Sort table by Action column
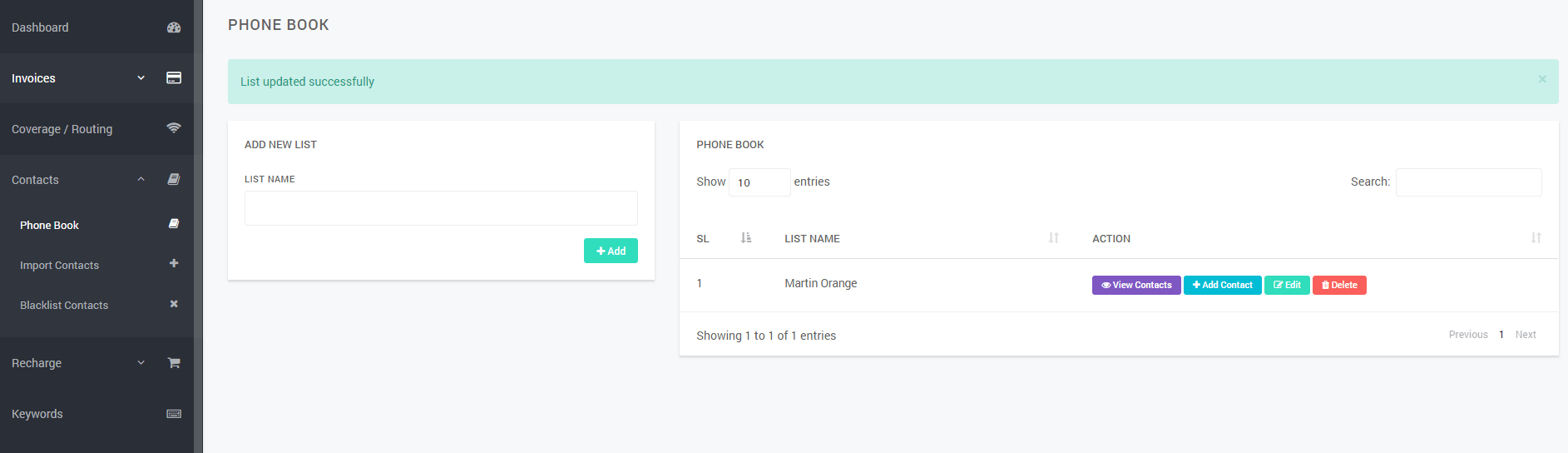The height and width of the screenshot is (453, 1568). 1536,238
